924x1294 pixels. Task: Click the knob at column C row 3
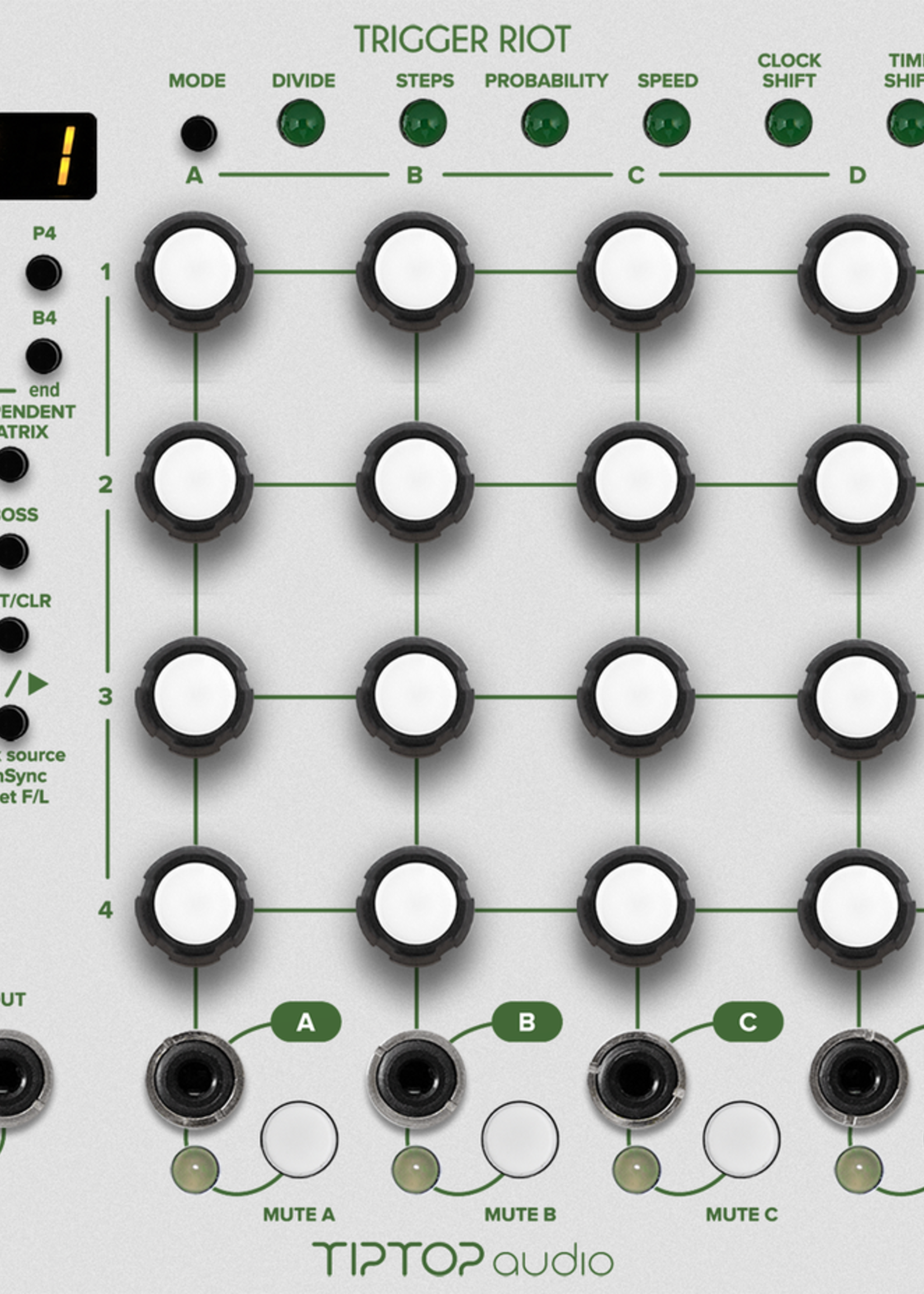tap(637, 697)
